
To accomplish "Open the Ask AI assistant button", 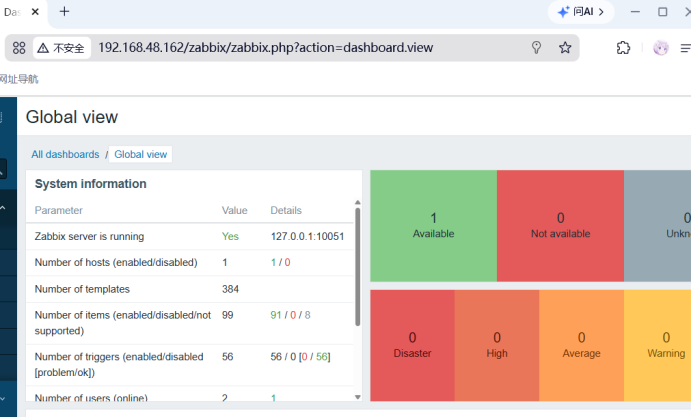I will point(581,12).
